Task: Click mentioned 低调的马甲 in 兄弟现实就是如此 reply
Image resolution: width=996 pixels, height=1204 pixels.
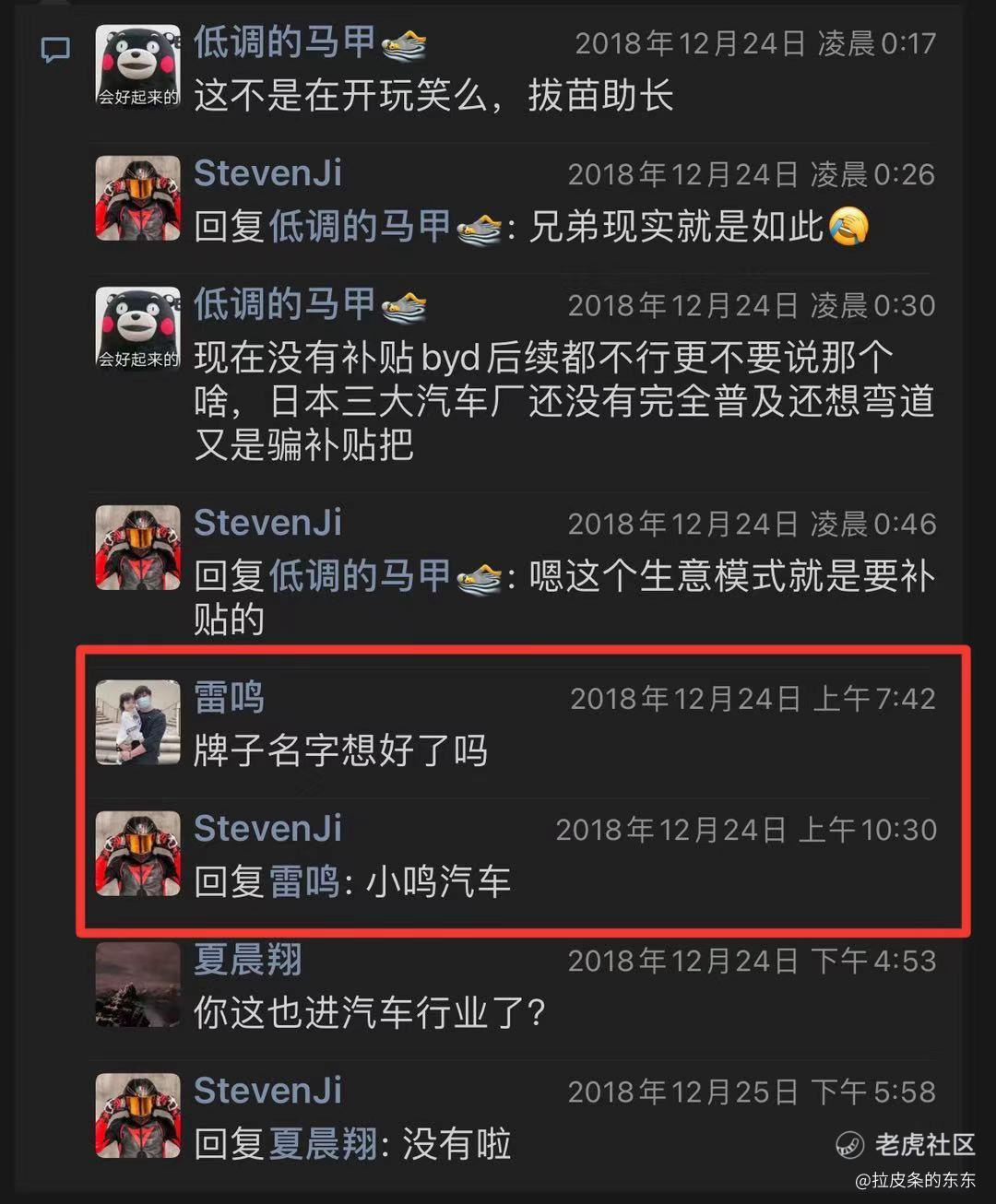Action: click(x=360, y=226)
